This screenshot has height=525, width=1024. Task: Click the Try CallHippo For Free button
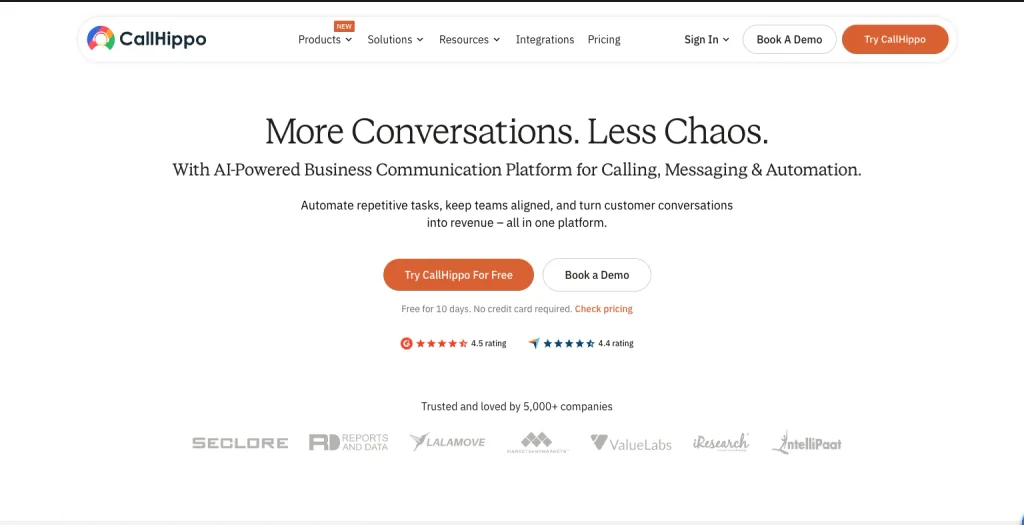click(x=458, y=275)
